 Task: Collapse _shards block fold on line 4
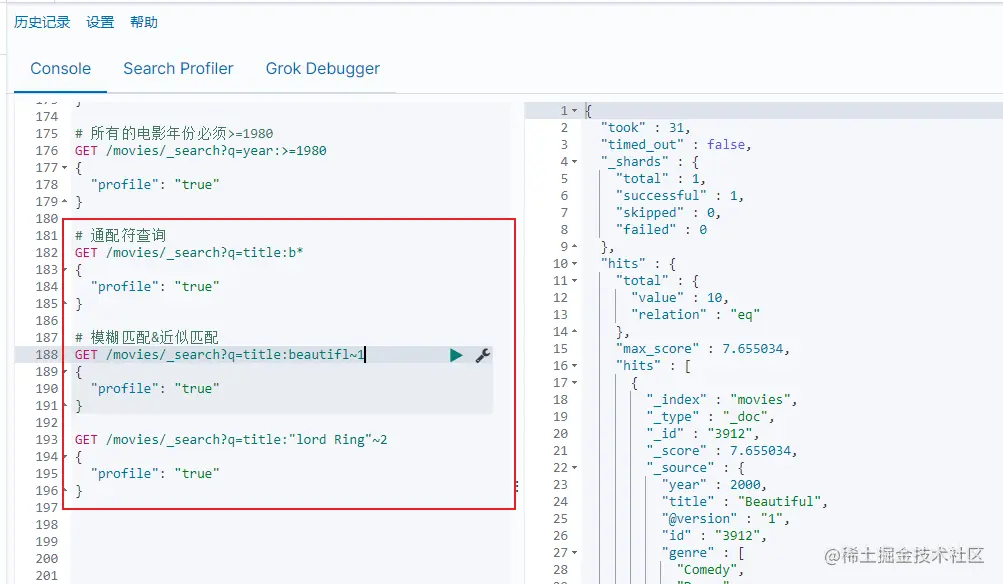[x=574, y=162]
